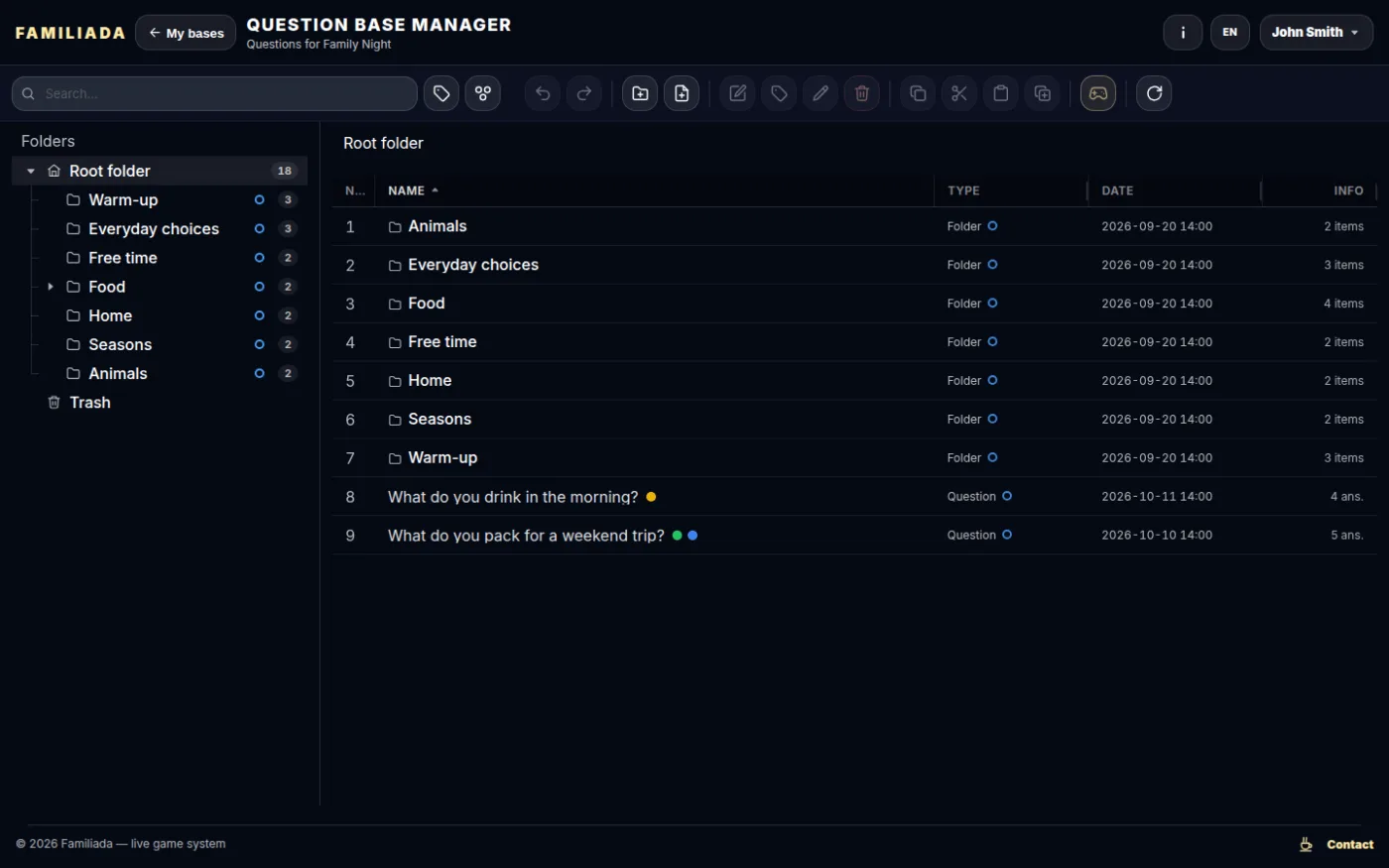This screenshot has height=868, width=1389.
Task: Expand the Food folder in tree
Action: [x=51, y=287]
